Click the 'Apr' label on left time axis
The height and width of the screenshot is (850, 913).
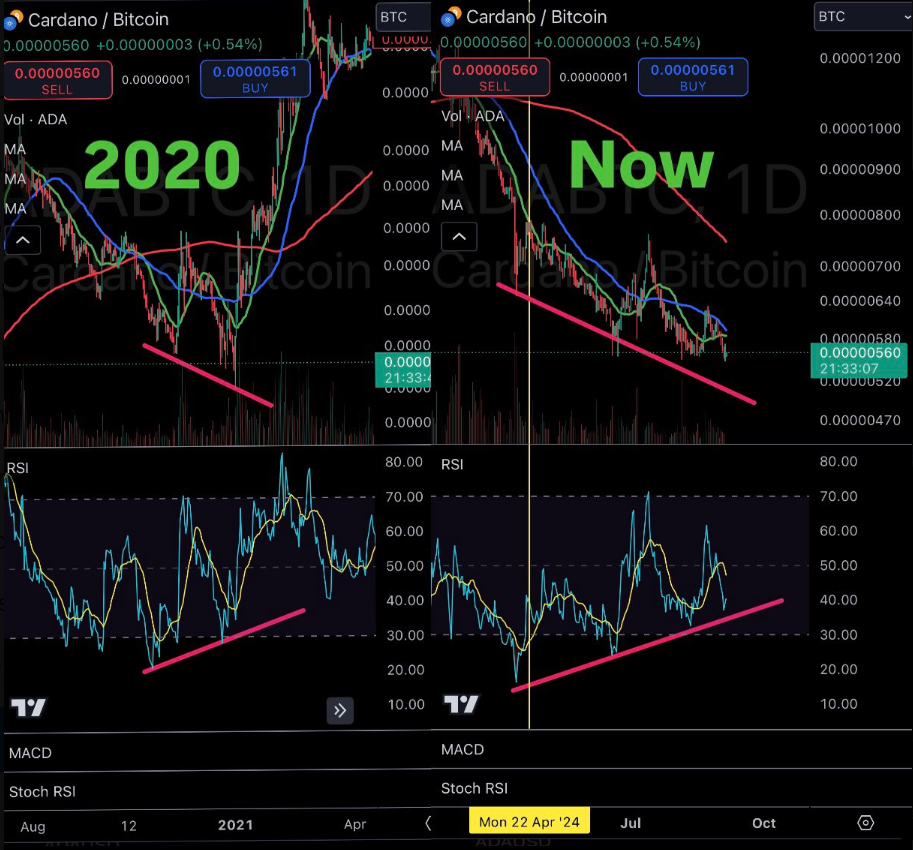pos(355,824)
